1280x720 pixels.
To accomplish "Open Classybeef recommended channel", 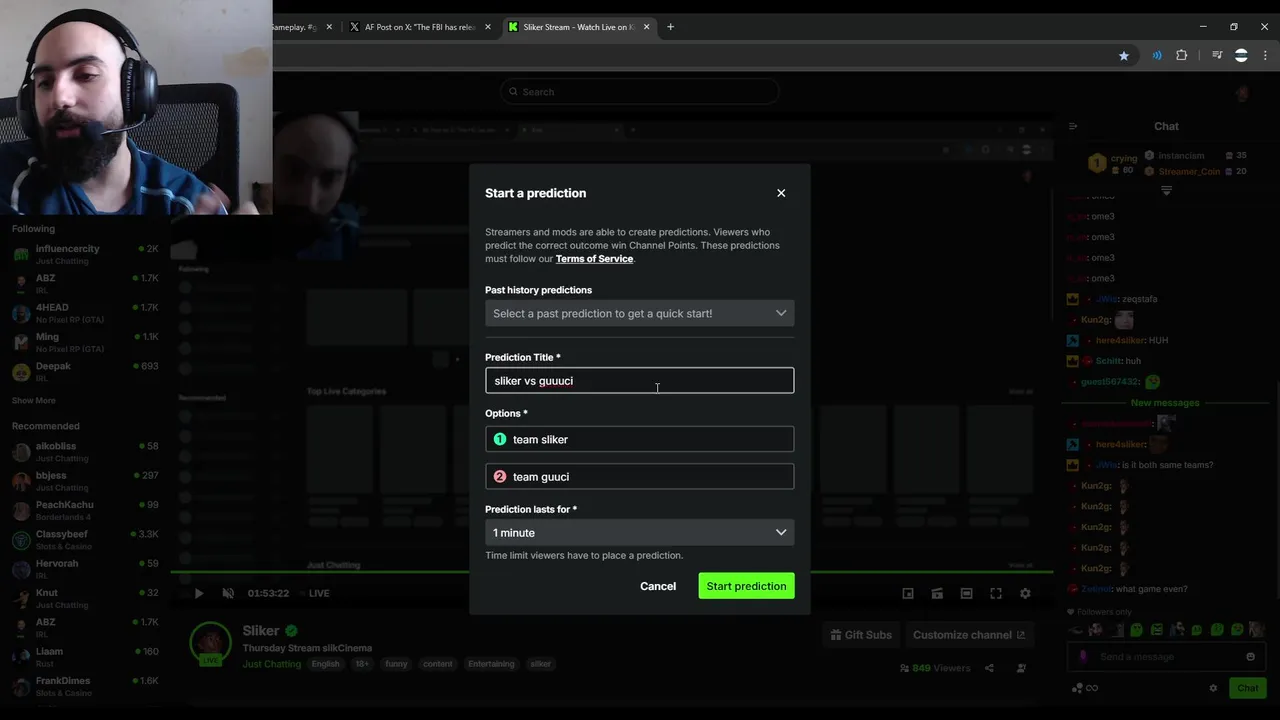I will pos(85,540).
